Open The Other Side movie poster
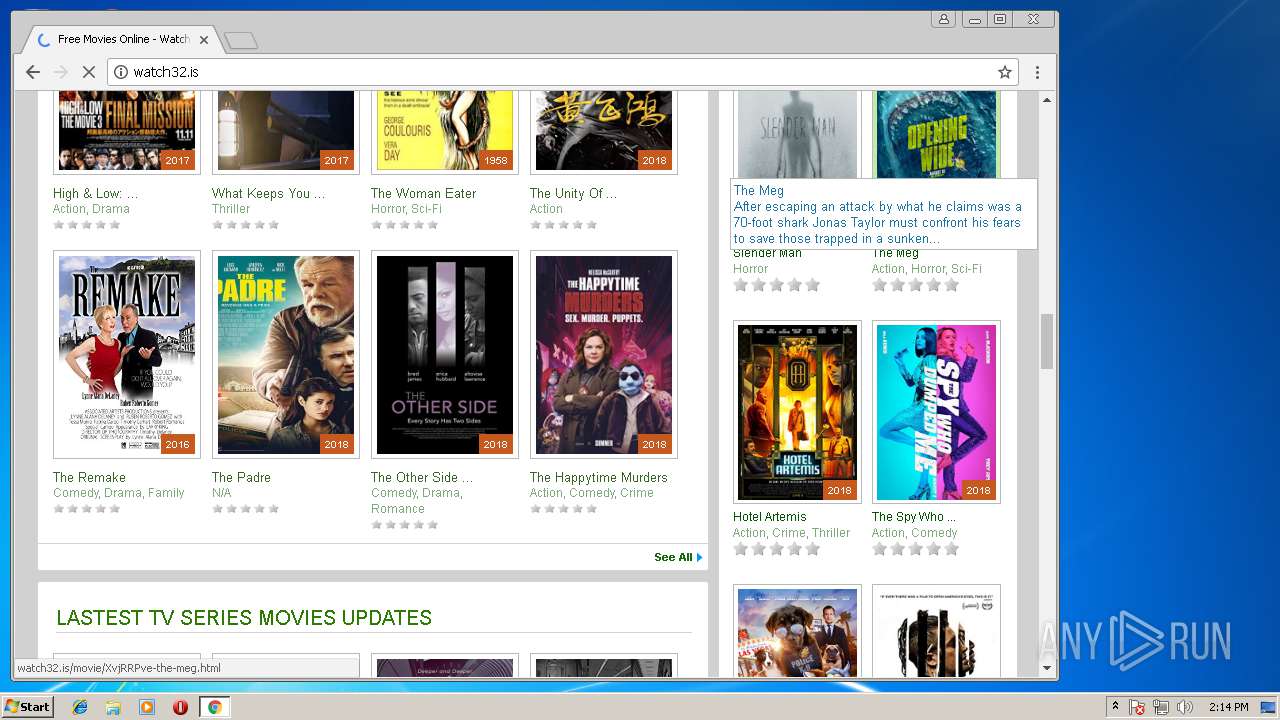The image size is (1280, 720). click(444, 354)
